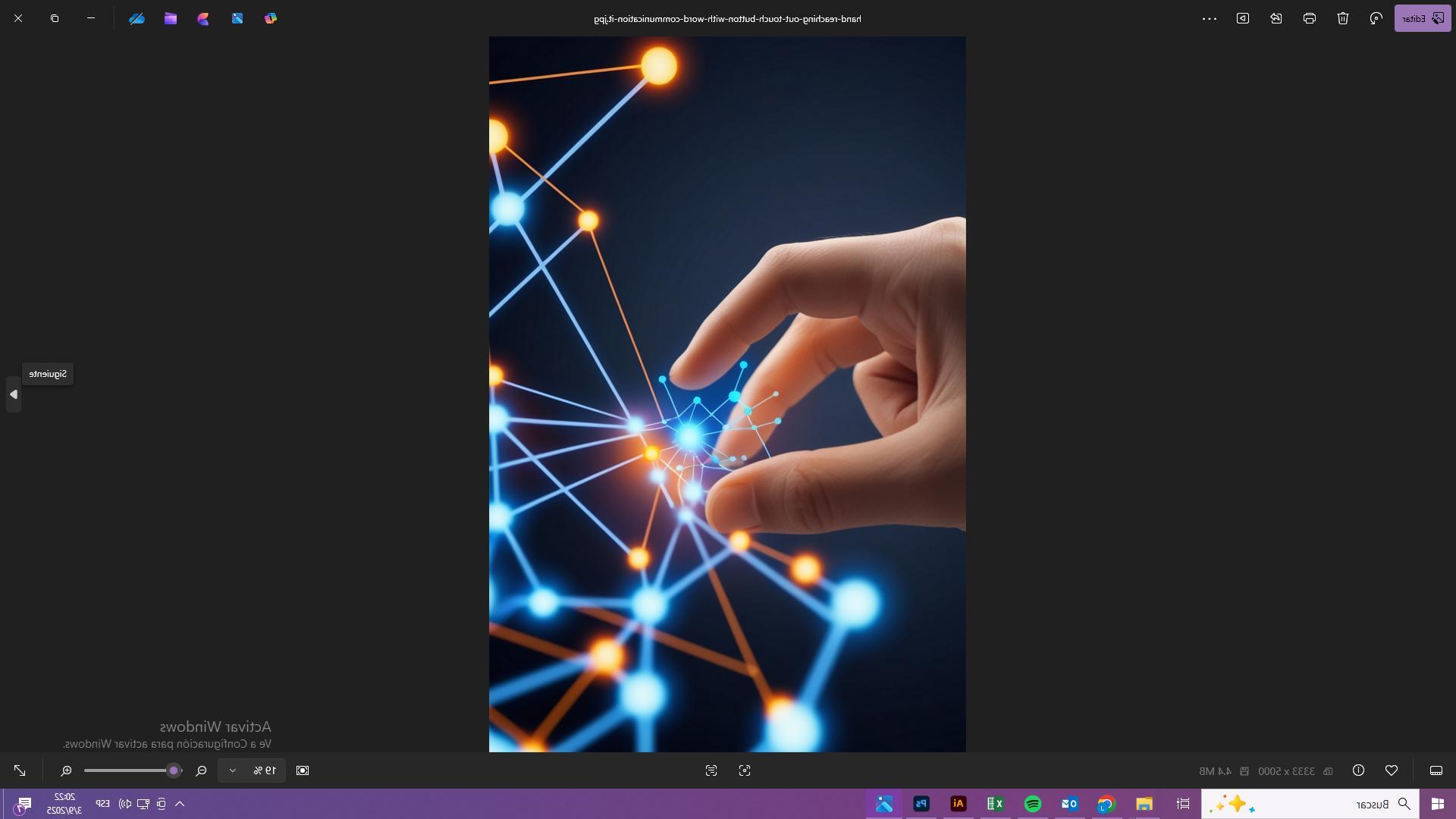
Task: Expand hidden system tray icons chevron
Action: pyautogui.click(x=180, y=804)
